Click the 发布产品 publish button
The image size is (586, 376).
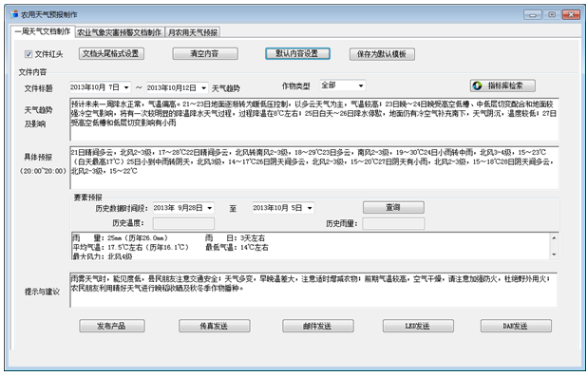click(112, 326)
